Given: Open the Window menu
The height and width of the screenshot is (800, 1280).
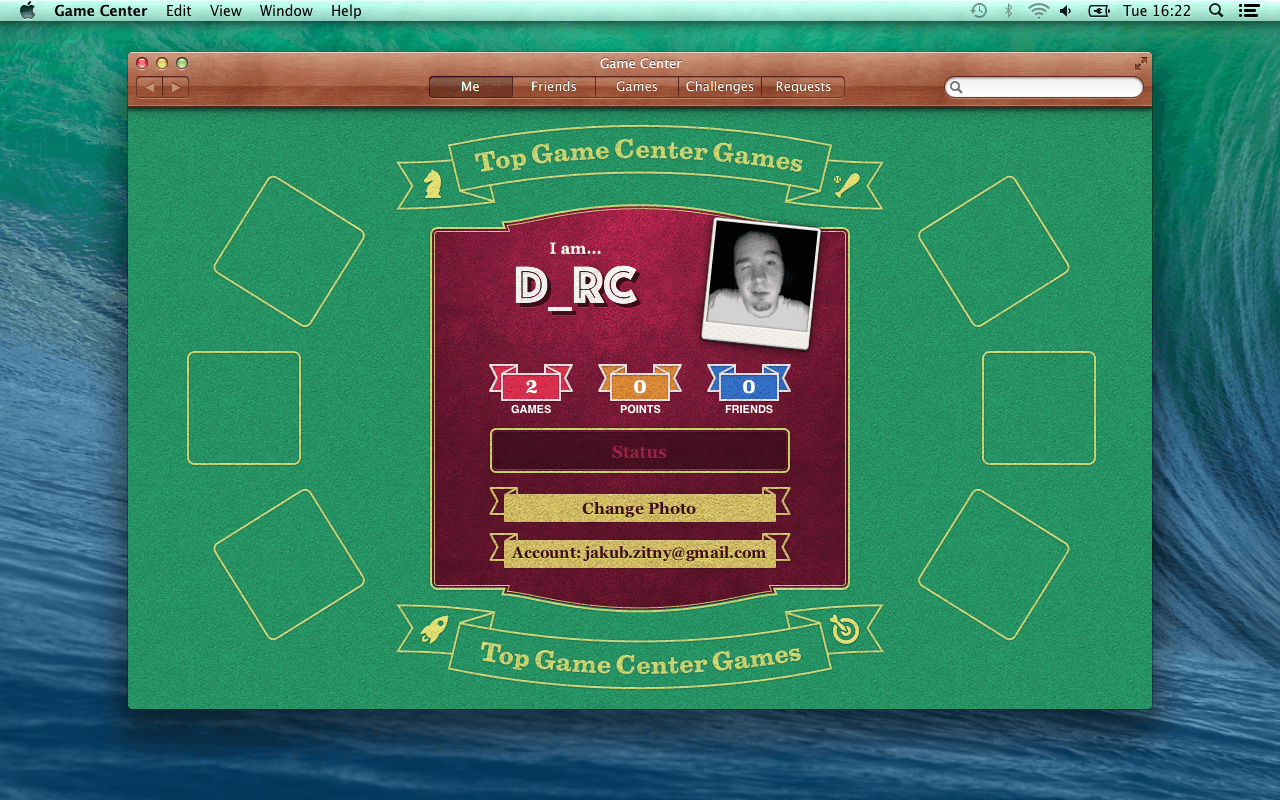Looking at the screenshot, I should coord(286,11).
